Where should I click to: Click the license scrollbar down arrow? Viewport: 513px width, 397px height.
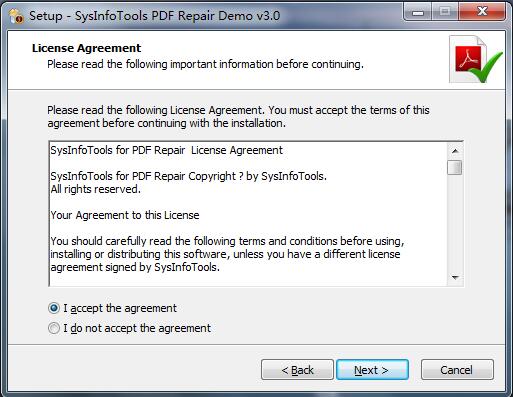click(x=455, y=277)
